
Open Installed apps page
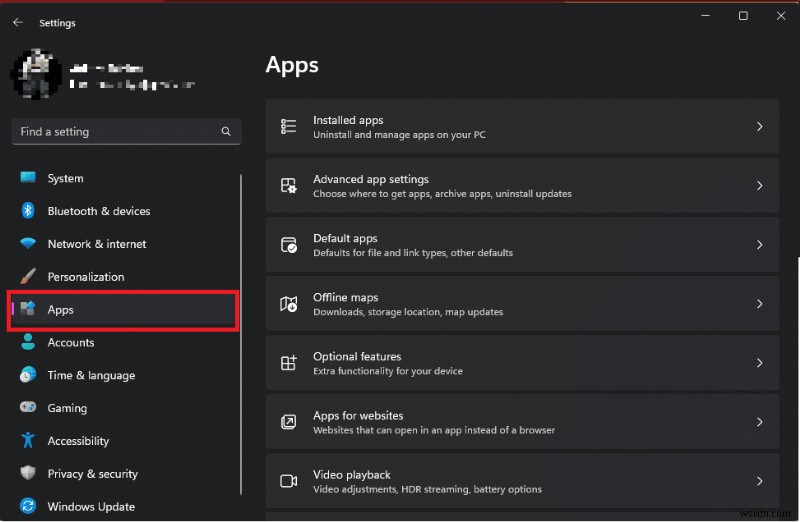click(522, 127)
